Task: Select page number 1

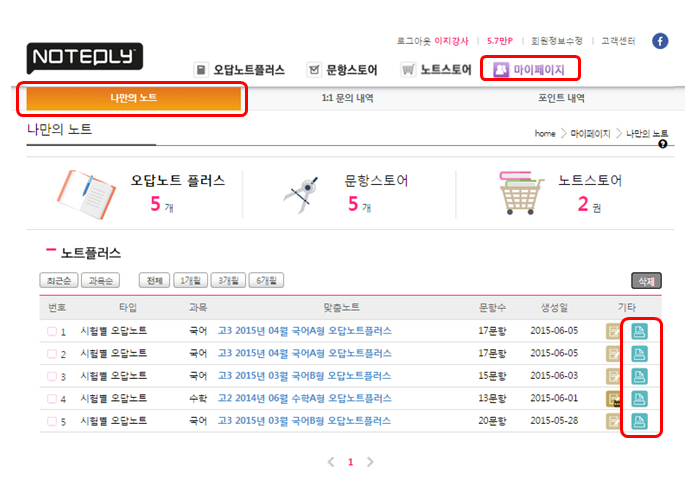Action: pyautogui.click(x=351, y=462)
